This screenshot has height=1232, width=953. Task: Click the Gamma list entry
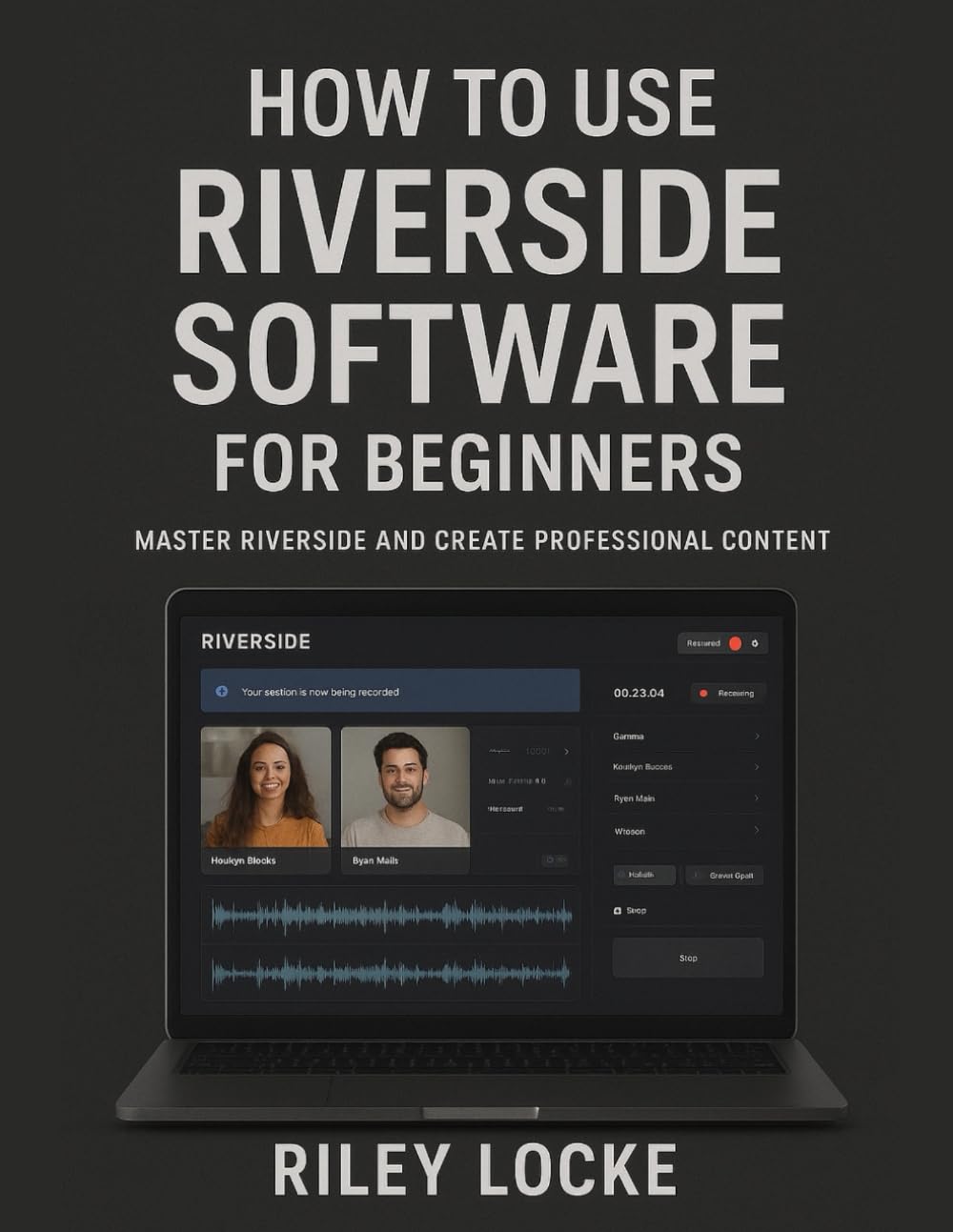pyautogui.click(x=687, y=737)
